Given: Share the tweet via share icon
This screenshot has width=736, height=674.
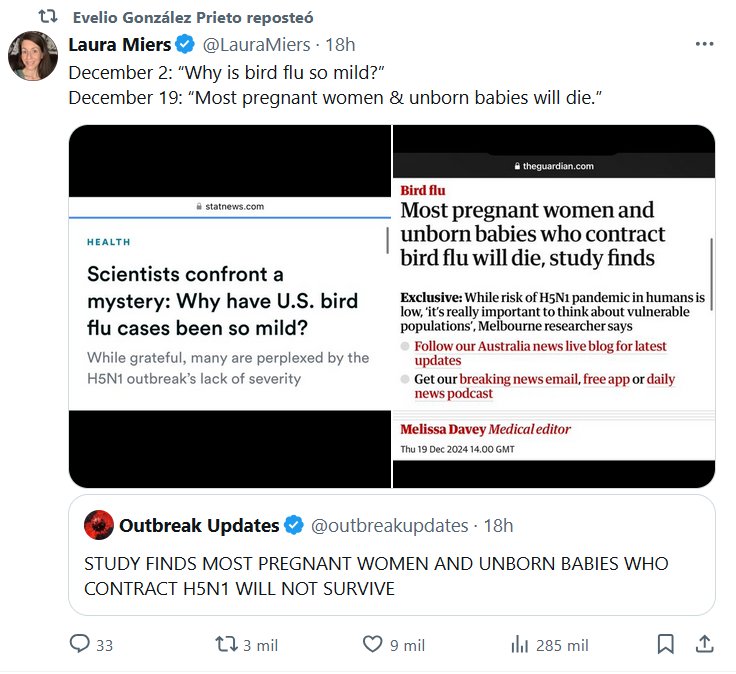Looking at the screenshot, I should (704, 645).
